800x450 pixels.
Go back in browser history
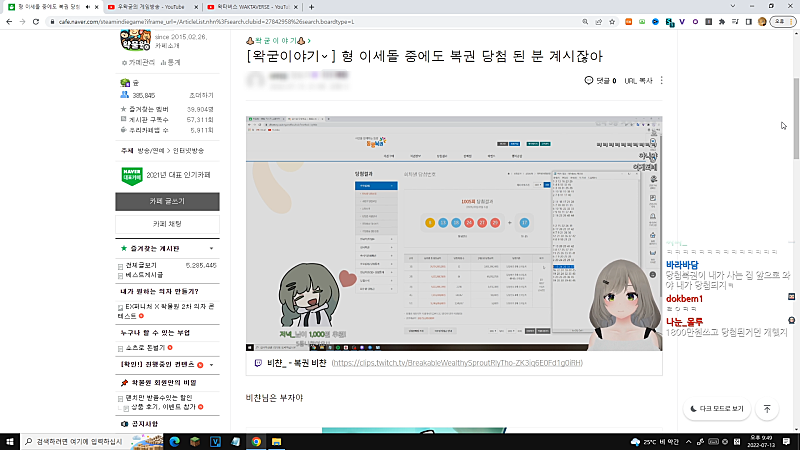(x=9, y=21)
